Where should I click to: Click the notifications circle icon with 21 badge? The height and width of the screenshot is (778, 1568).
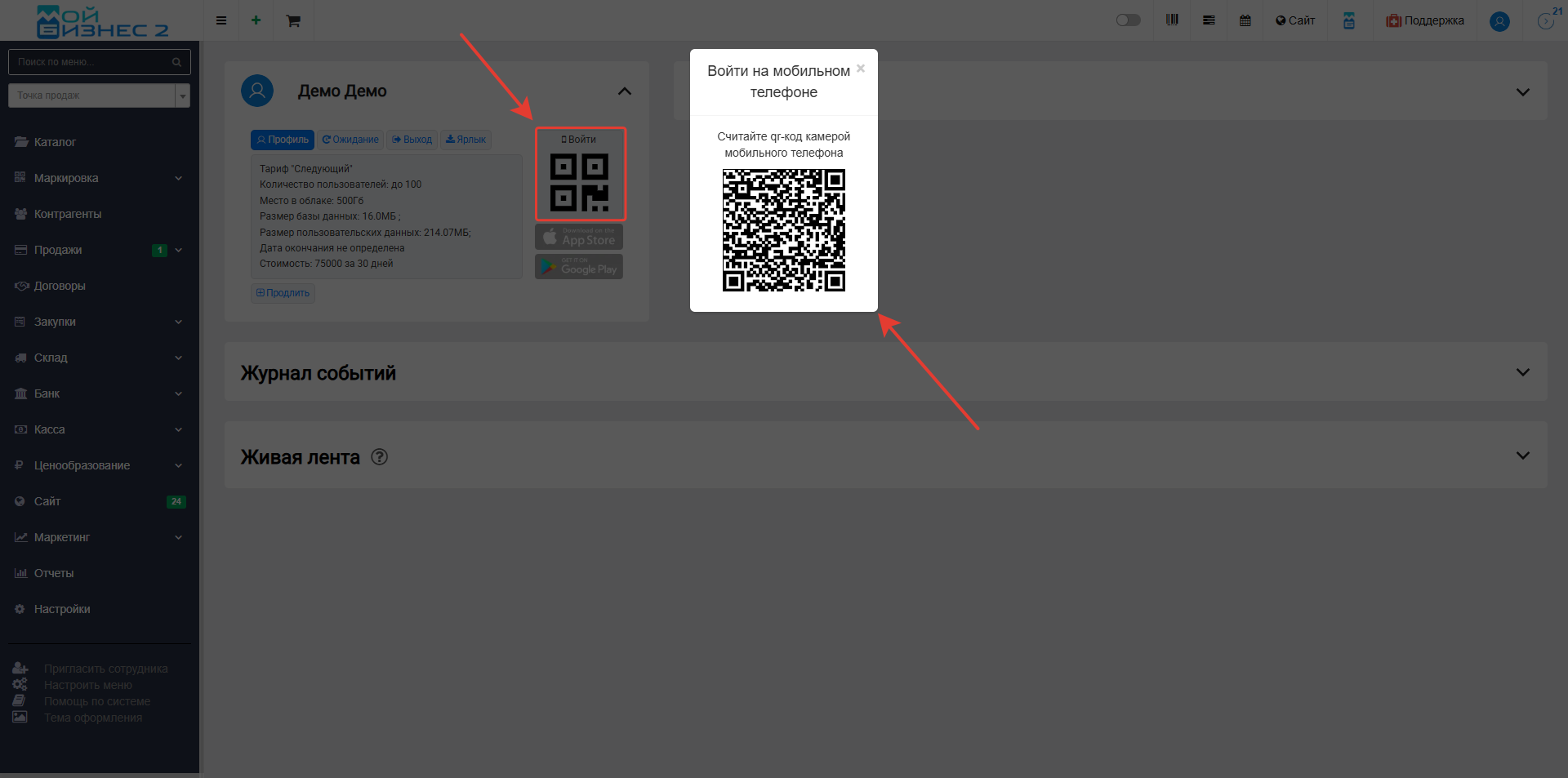(1545, 21)
